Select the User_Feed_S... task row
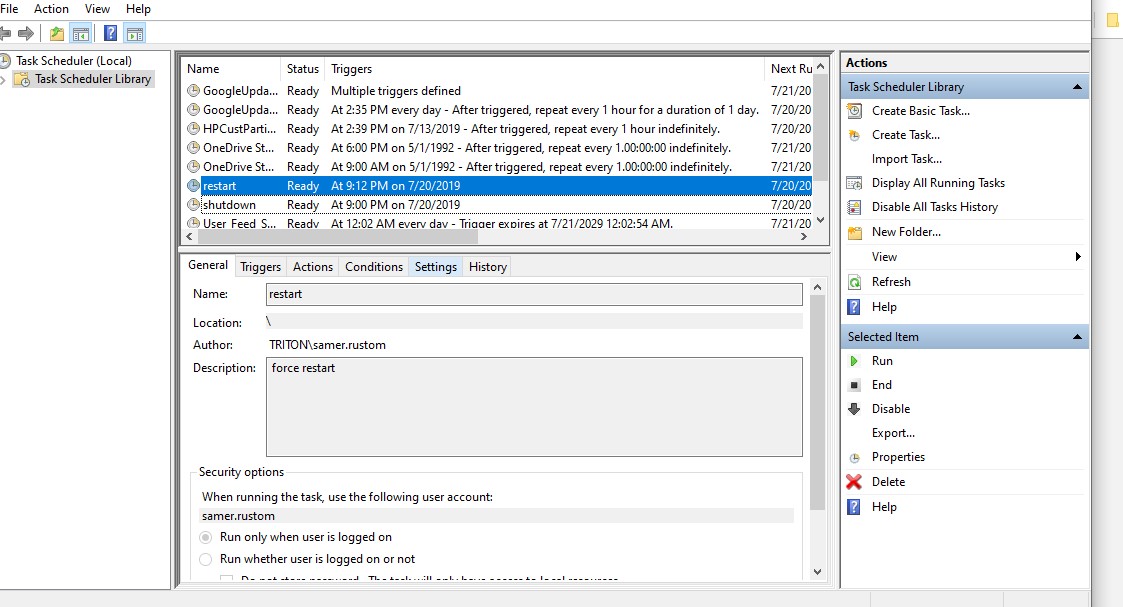 pyautogui.click(x=498, y=223)
